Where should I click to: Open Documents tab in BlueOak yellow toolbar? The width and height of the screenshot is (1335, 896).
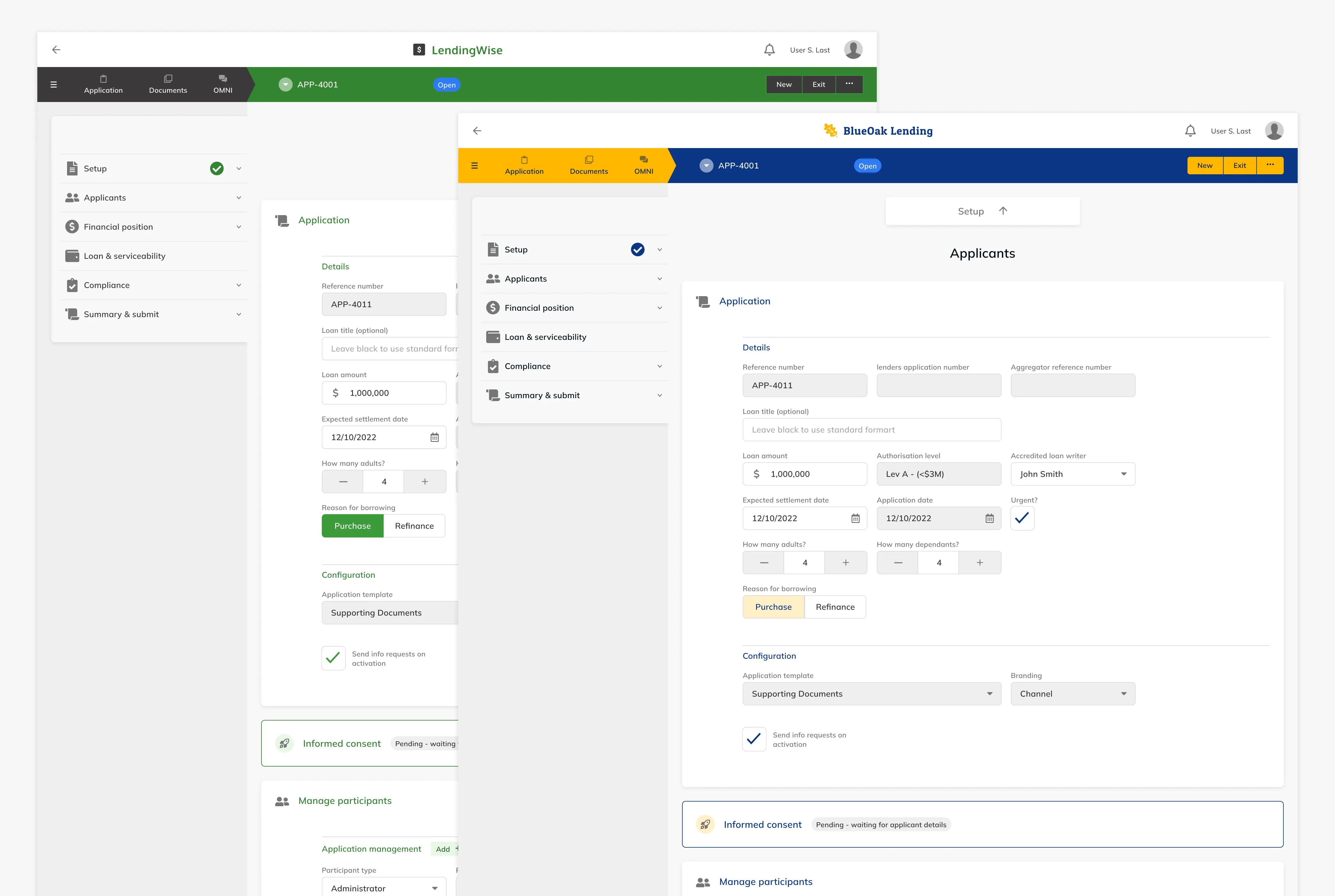[589, 166]
